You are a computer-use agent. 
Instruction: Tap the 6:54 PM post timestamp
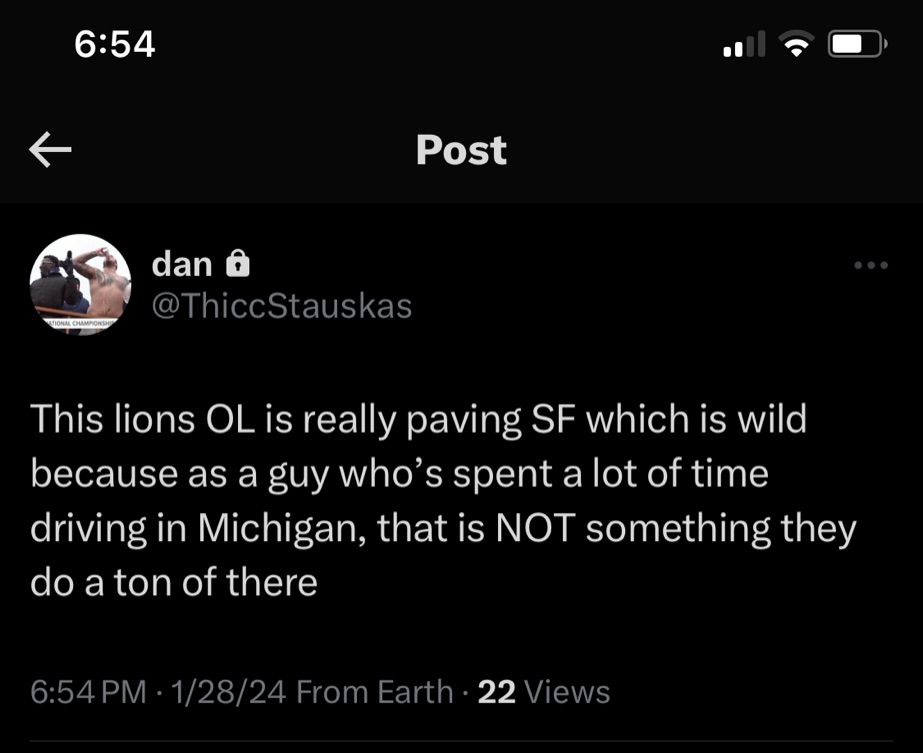(89, 691)
